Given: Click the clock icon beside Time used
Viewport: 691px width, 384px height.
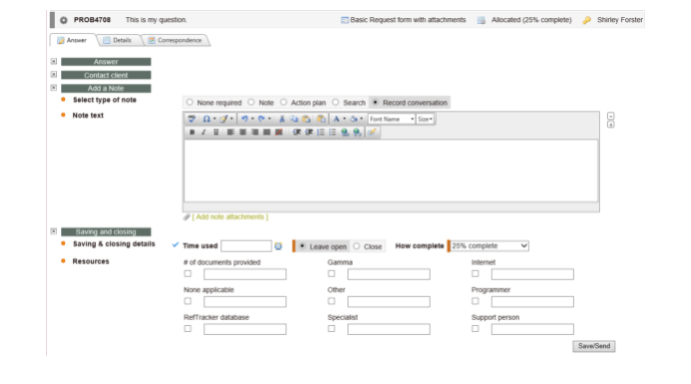Looking at the screenshot, I should pyautogui.click(x=278, y=246).
